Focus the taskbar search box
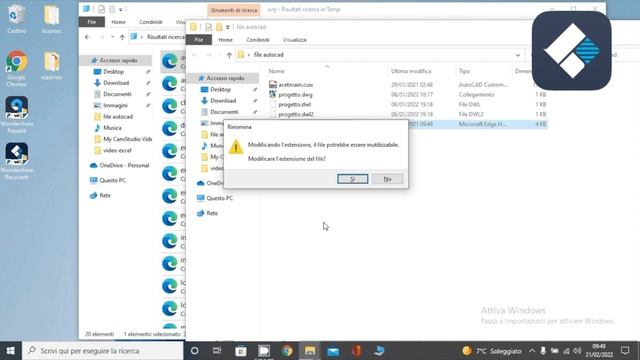Image resolution: width=640 pixels, height=360 pixels. coord(103,351)
